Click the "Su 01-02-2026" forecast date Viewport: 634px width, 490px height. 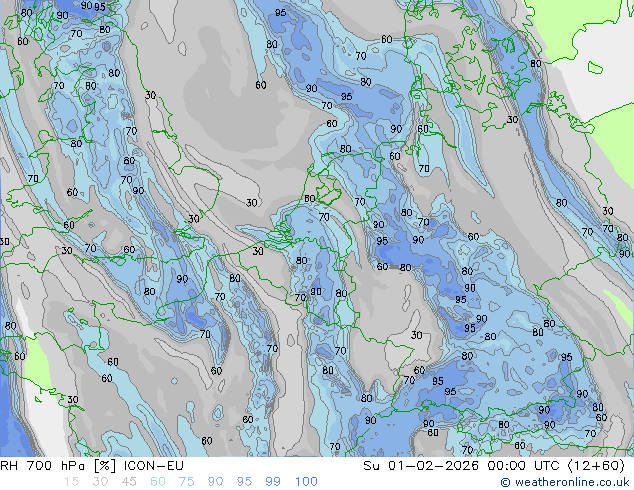tap(421, 466)
